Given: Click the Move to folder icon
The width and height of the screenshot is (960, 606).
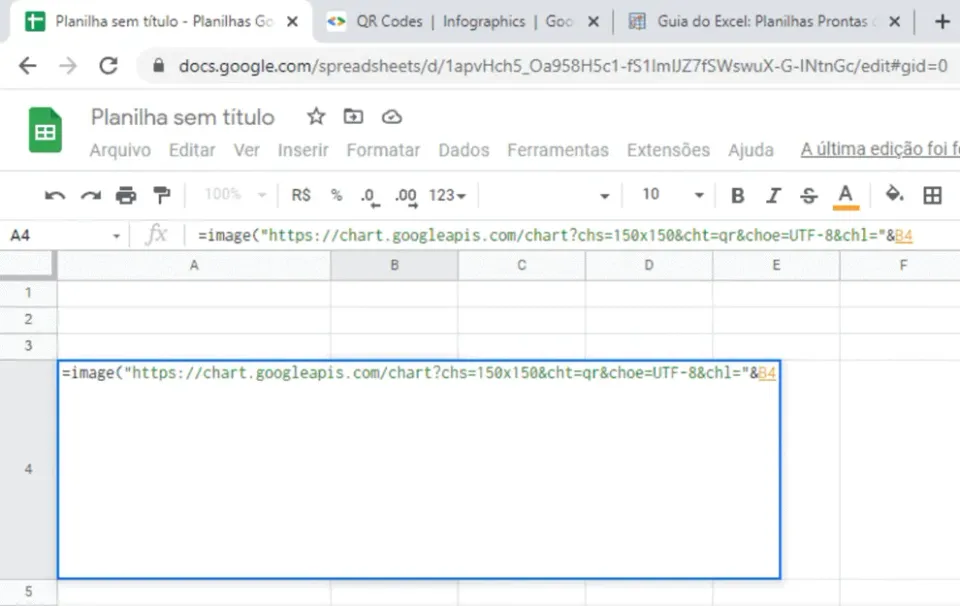Looking at the screenshot, I should coord(353,116).
